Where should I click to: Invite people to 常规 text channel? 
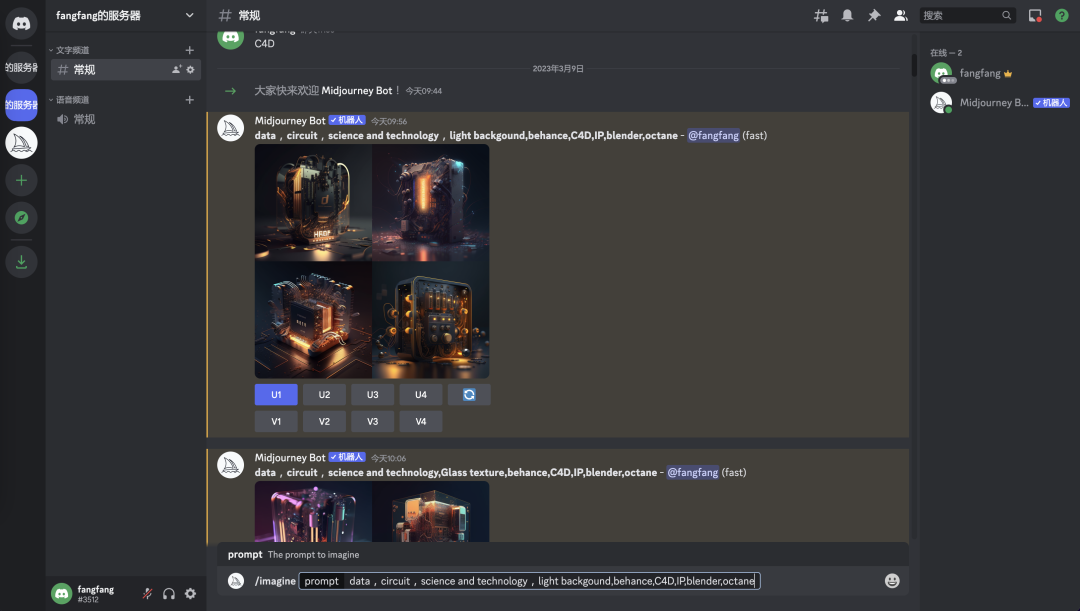(x=176, y=70)
